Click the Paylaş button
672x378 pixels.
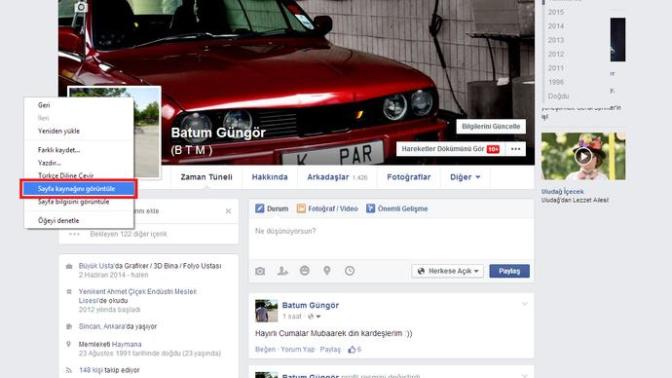click(510, 271)
